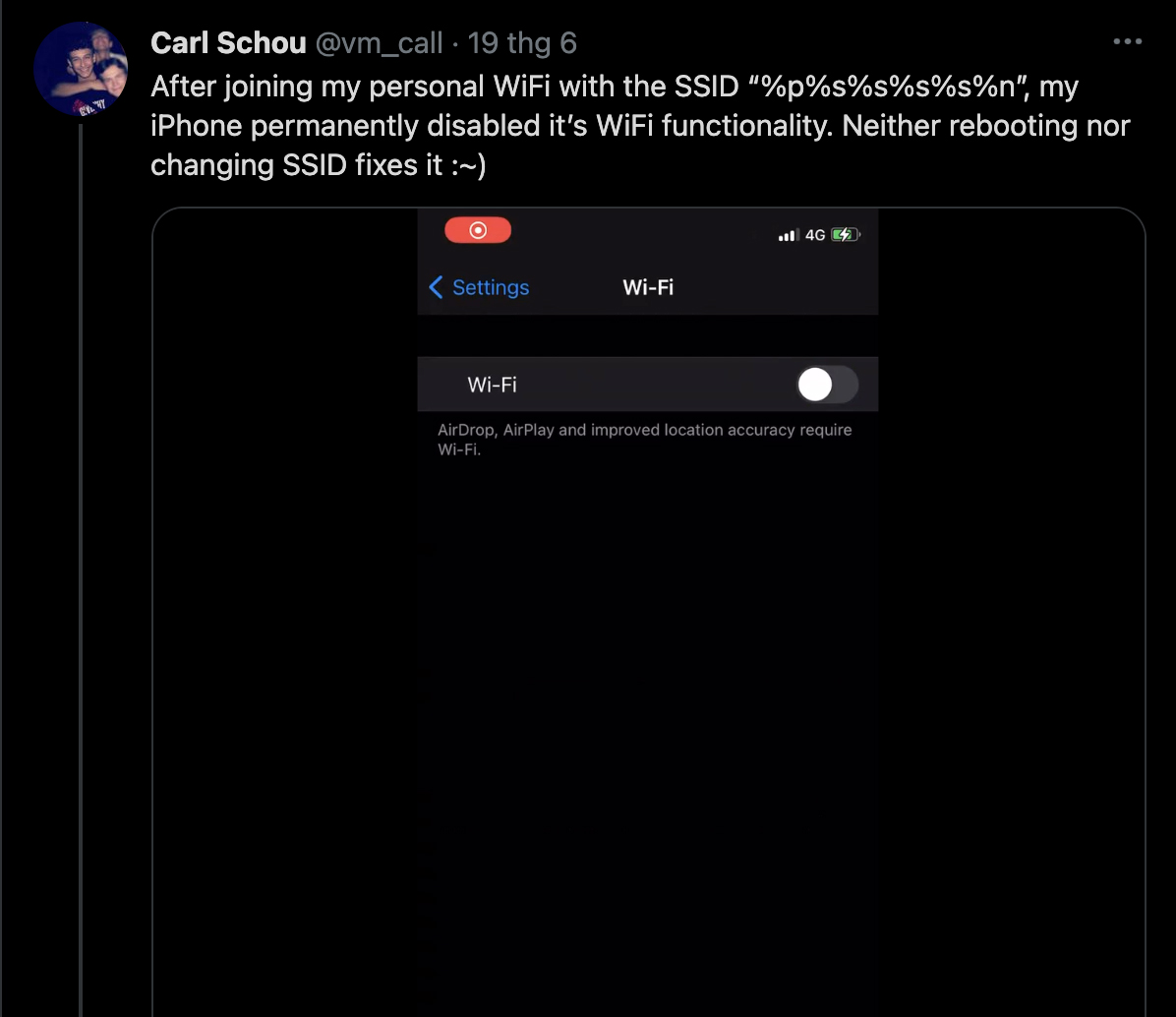Screen dimensions: 1176x1017
Task: Open the Settings menu item
Action: [489, 287]
